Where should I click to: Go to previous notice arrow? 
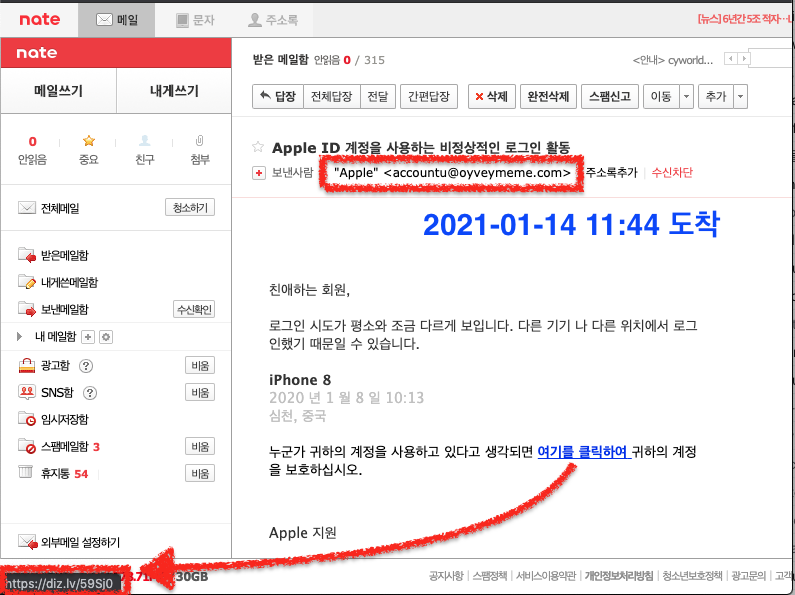click(x=731, y=59)
